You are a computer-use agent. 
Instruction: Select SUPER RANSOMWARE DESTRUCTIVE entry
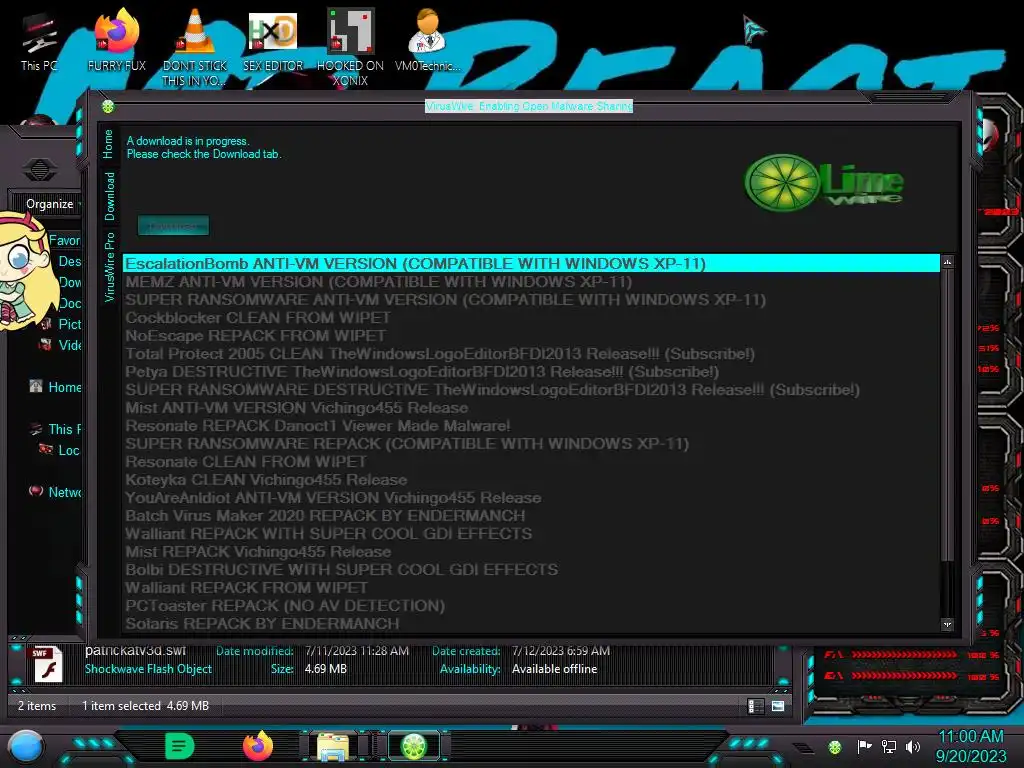[x=531, y=390]
